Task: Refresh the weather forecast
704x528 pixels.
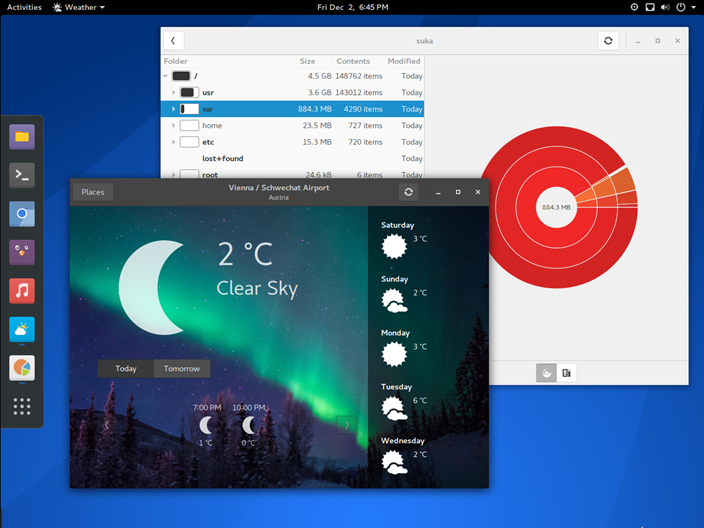Action: (409, 192)
